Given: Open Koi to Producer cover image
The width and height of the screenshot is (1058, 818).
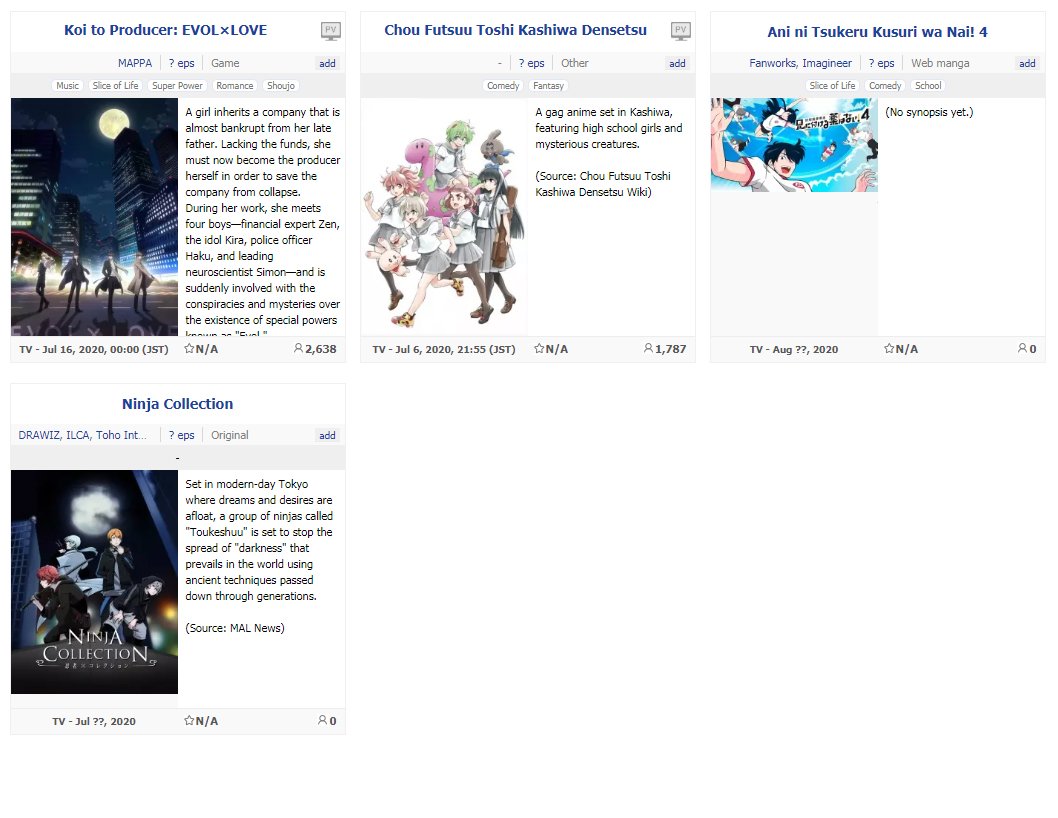Looking at the screenshot, I should click(94, 217).
